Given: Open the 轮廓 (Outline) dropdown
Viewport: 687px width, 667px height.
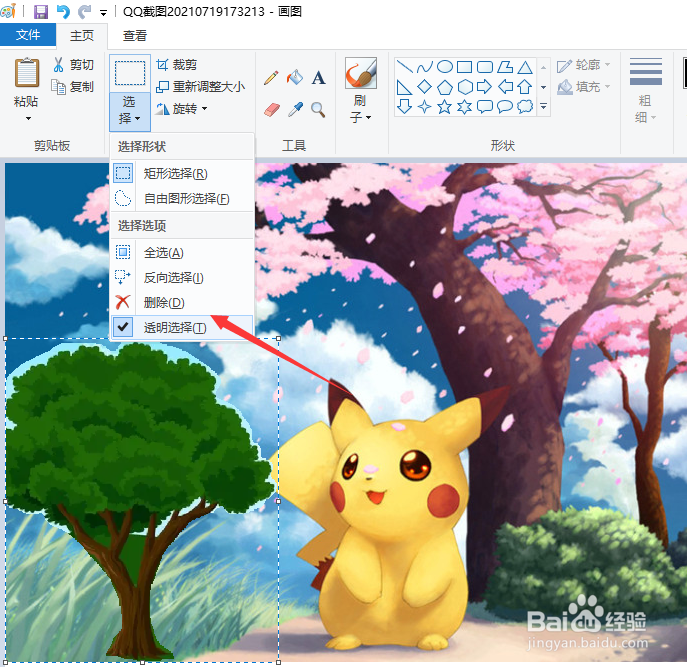Looking at the screenshot, I should (x=584, y=65).
